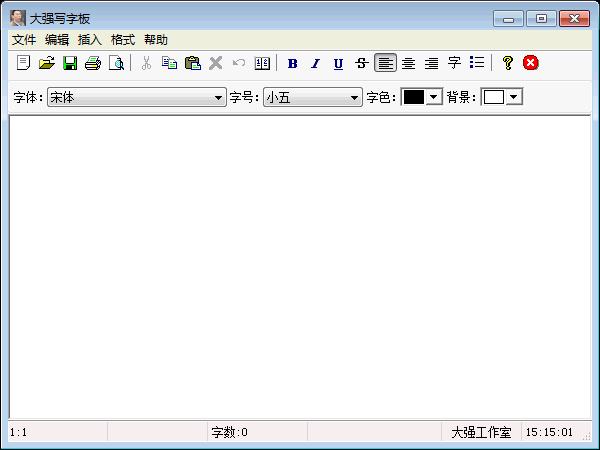The width and height of the screenshot is (600, 450).
Task: Open the 文件 menu
Action: 24,40
